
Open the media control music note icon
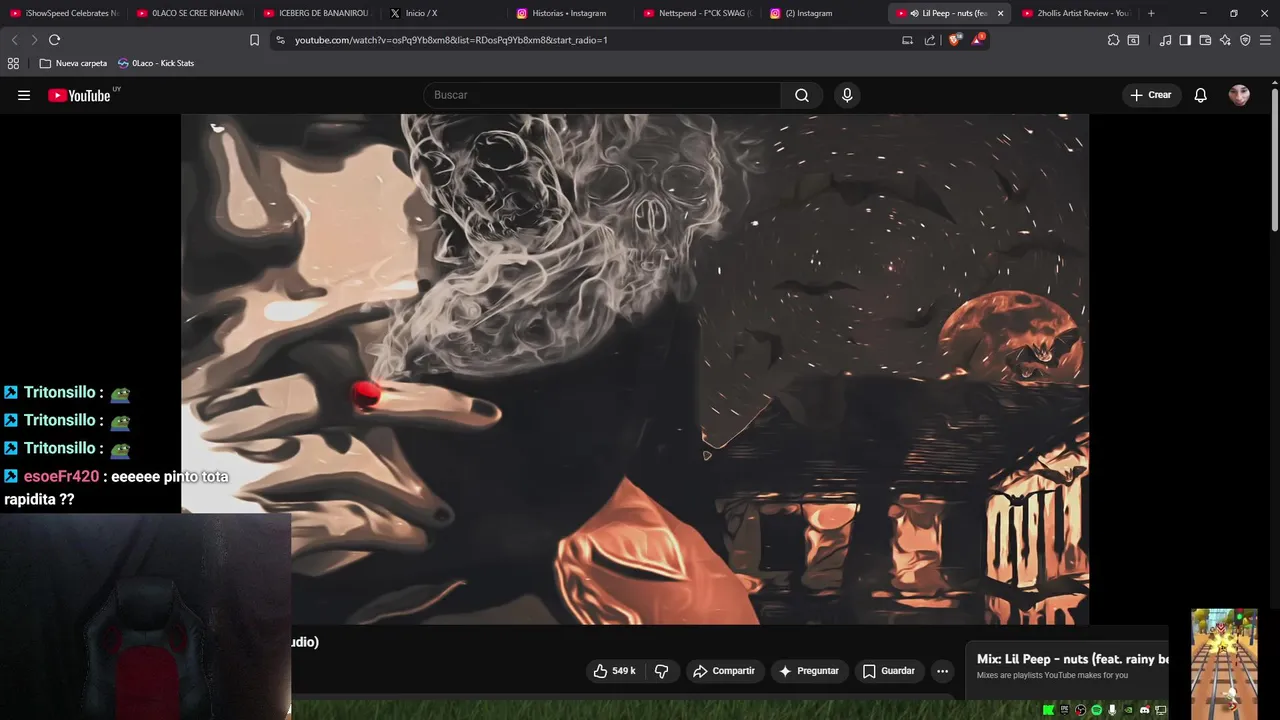pyautogui.click(x=1165, y=40)
